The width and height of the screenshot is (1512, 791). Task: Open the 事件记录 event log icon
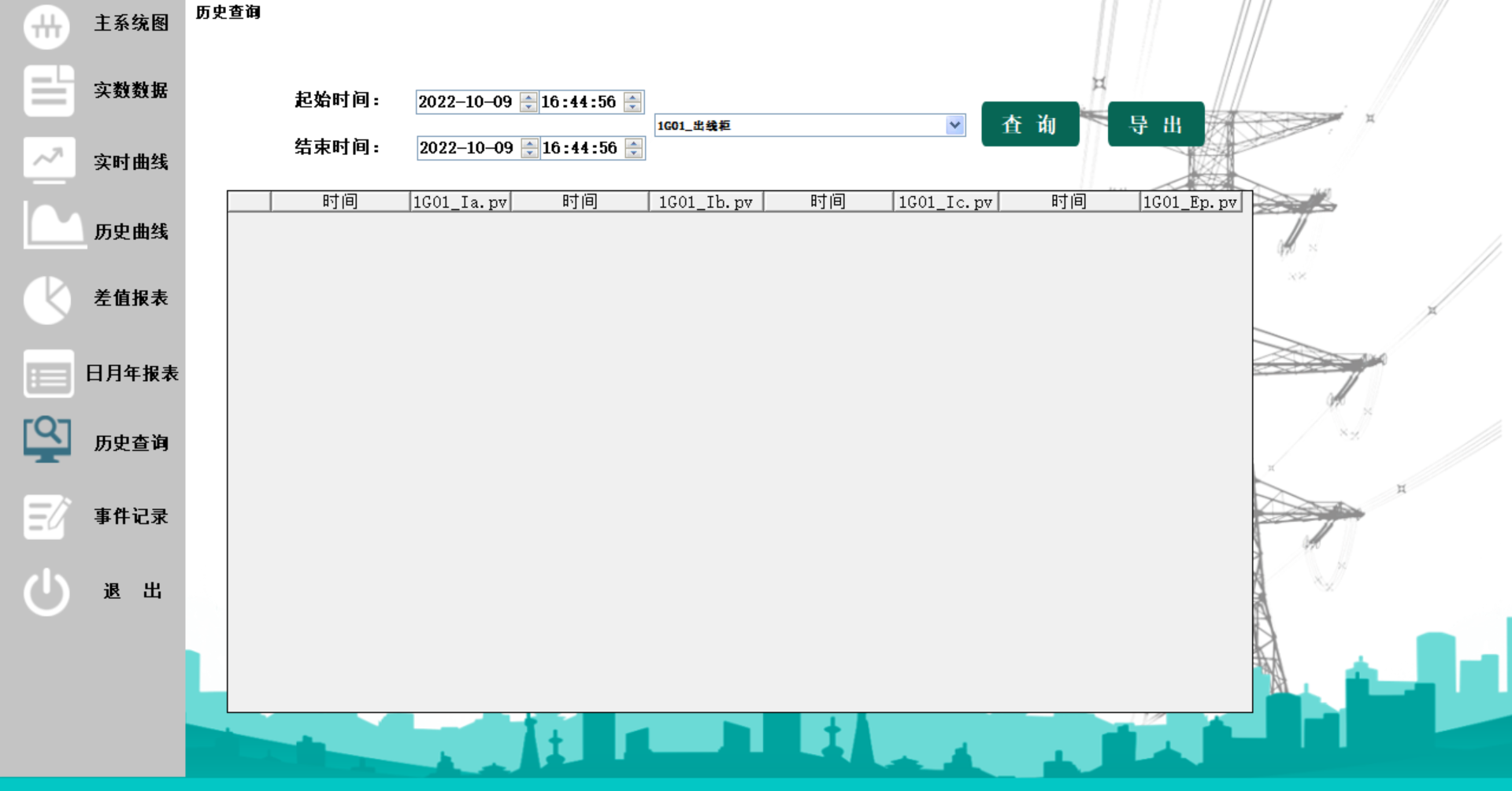point(46,516)
